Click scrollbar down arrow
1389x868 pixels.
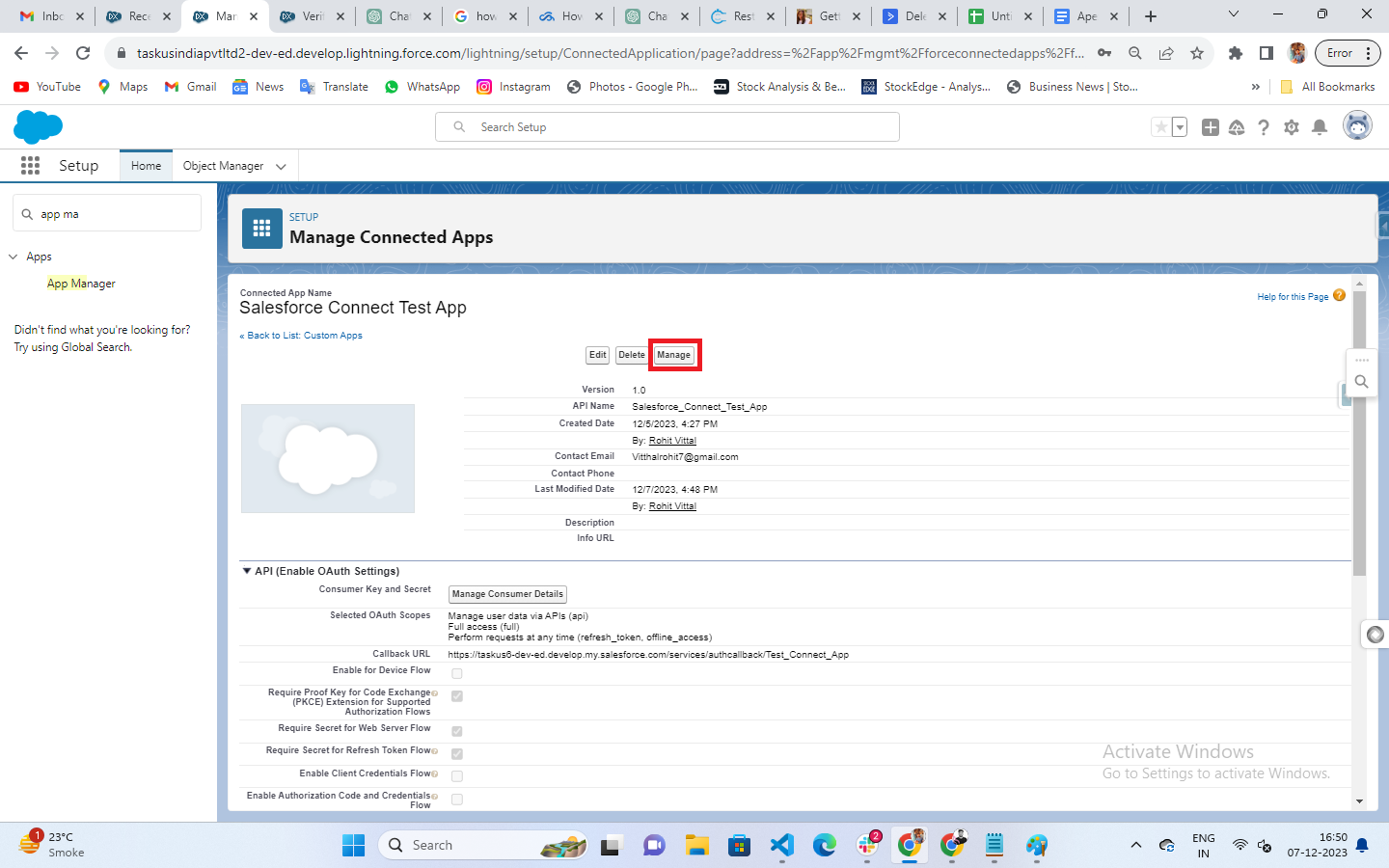tap(1359, 801)
